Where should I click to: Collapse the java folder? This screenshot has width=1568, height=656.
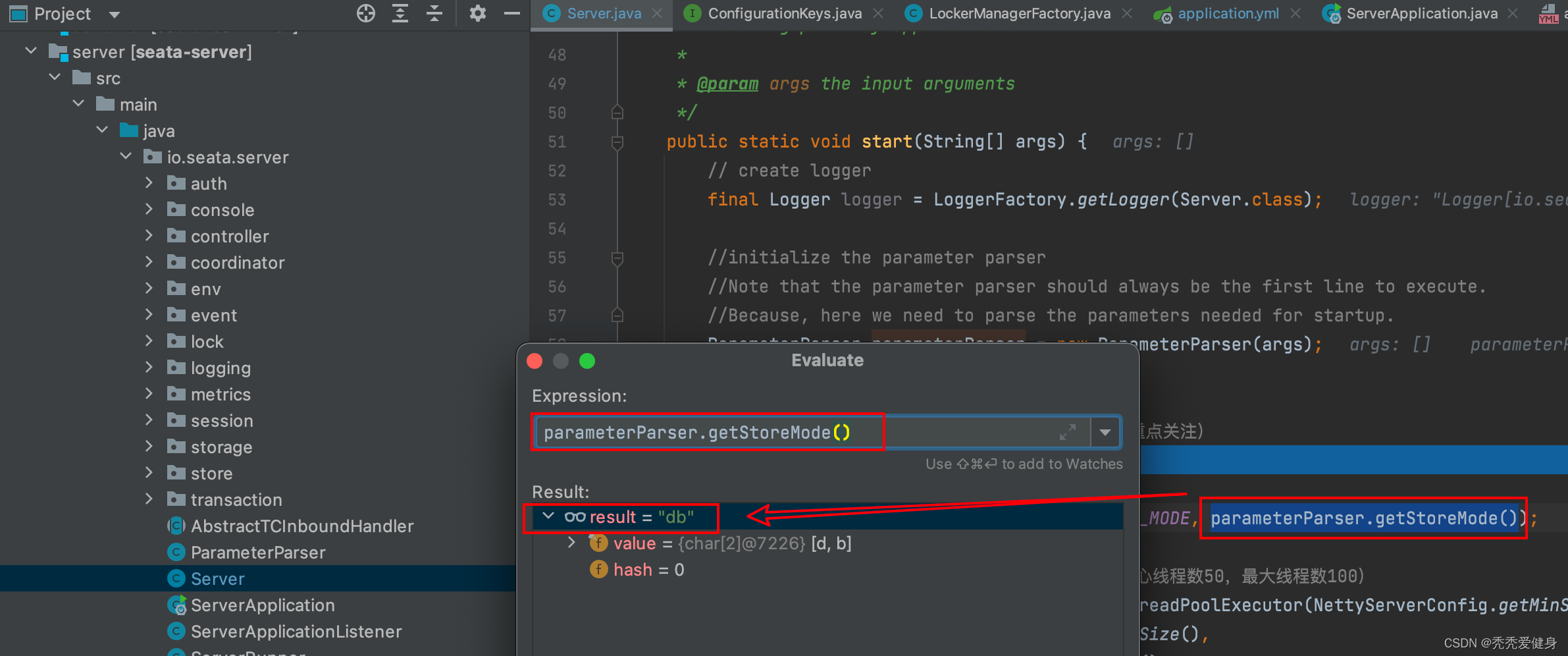103,130
